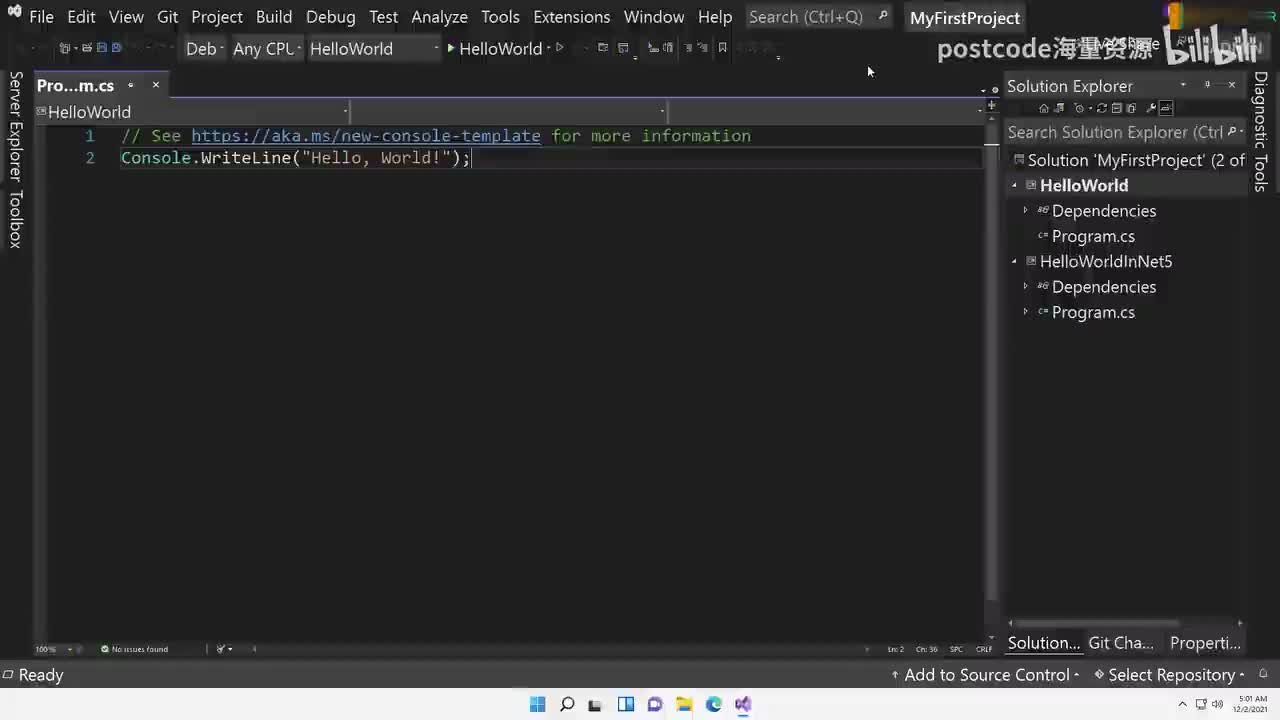Collapse All nodes in Solution Explorer
The width and height of the screenshot is (1280, 720).
pos(1116,108)
